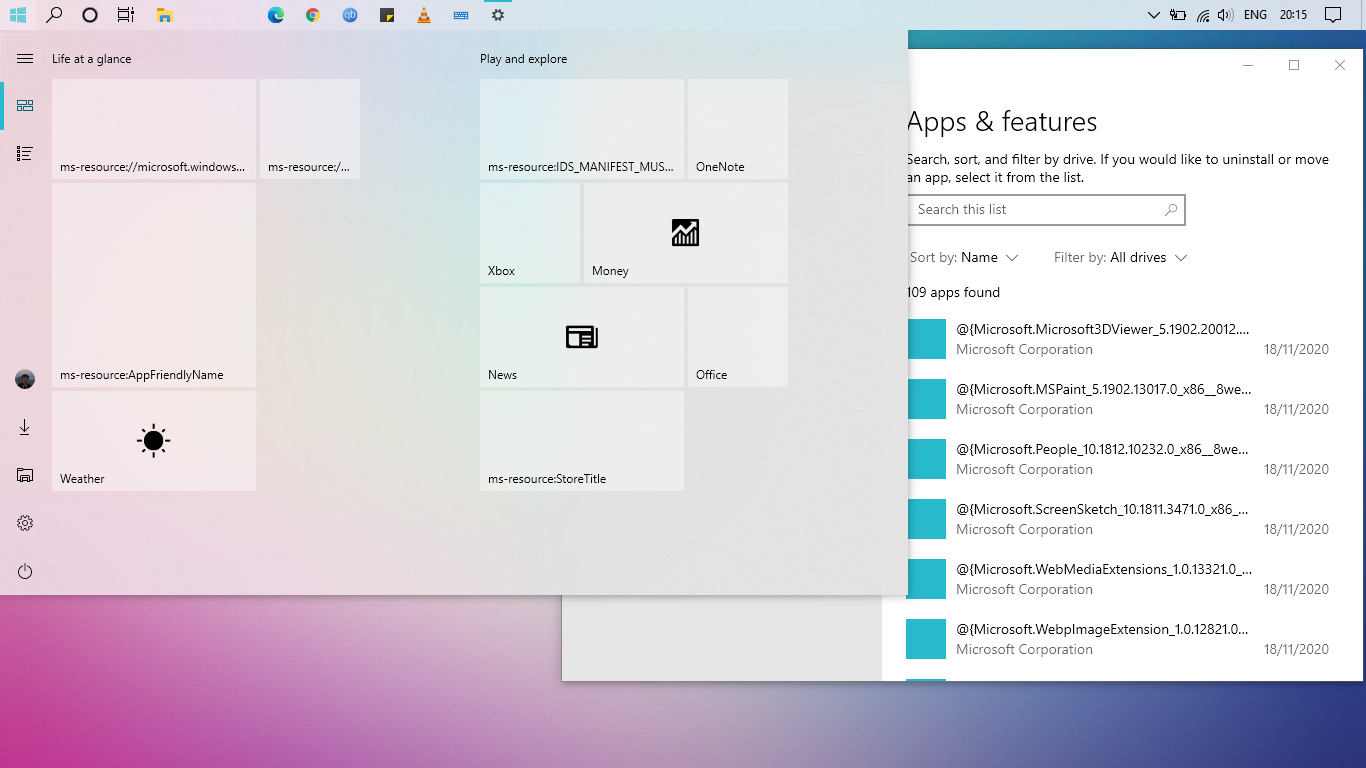This screenshot has width=1366, height=768.
Task: Switch to Settings app gear in taskbar
Action: coord(498,15)
